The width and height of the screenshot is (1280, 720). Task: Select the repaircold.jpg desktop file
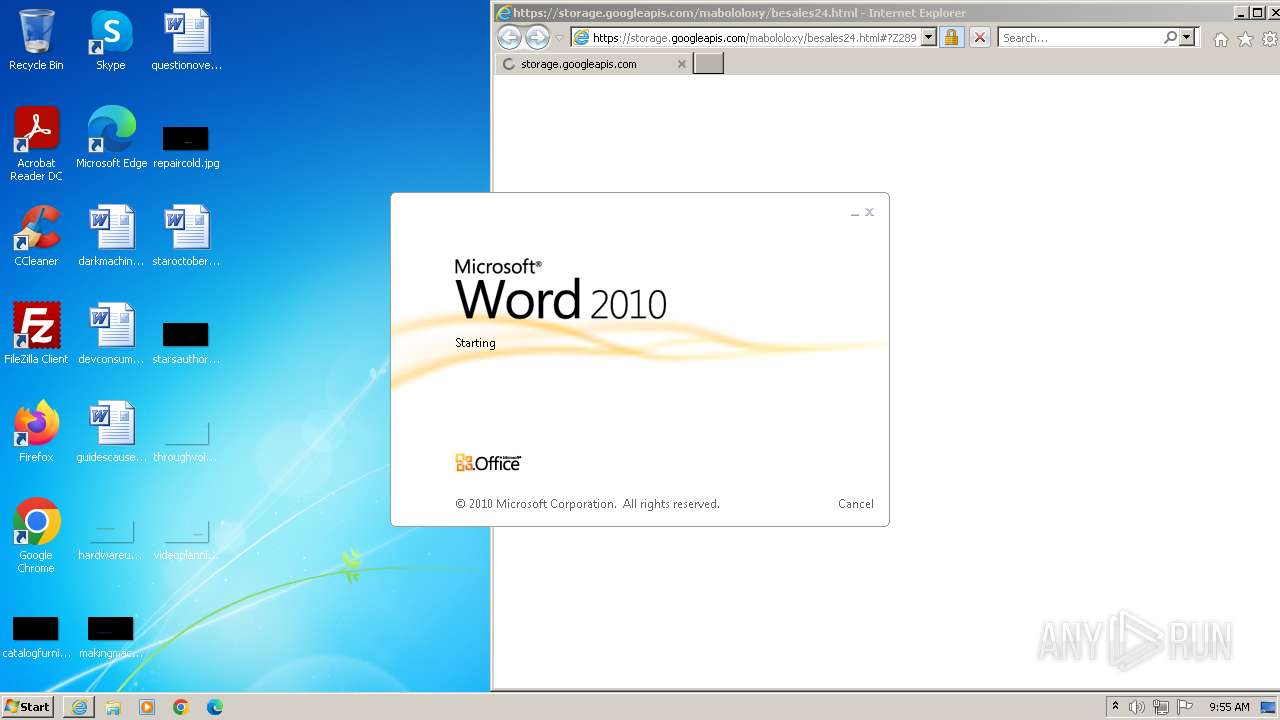click(186, 145)
